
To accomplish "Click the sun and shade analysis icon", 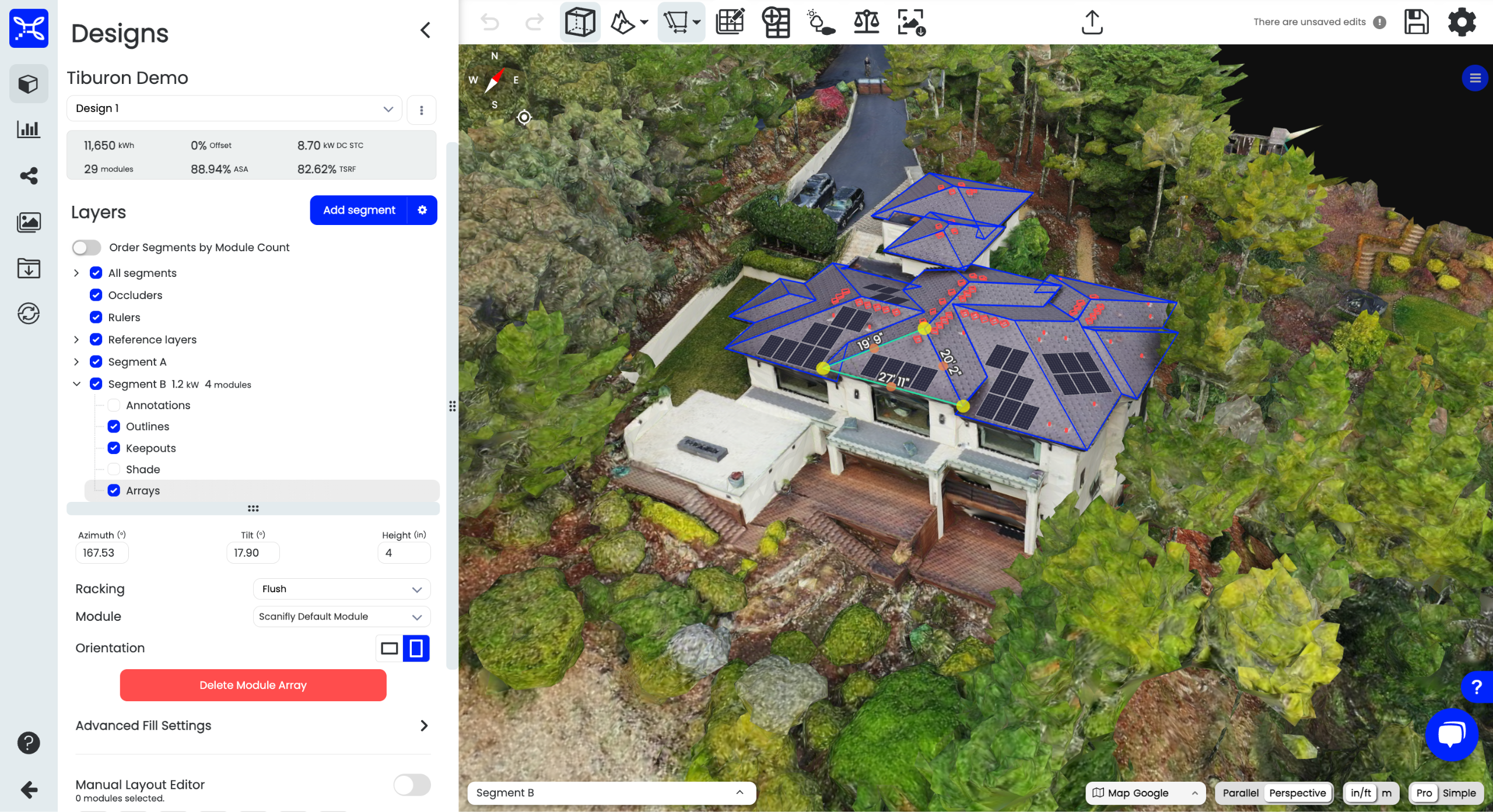I will [x=821, y=22].
